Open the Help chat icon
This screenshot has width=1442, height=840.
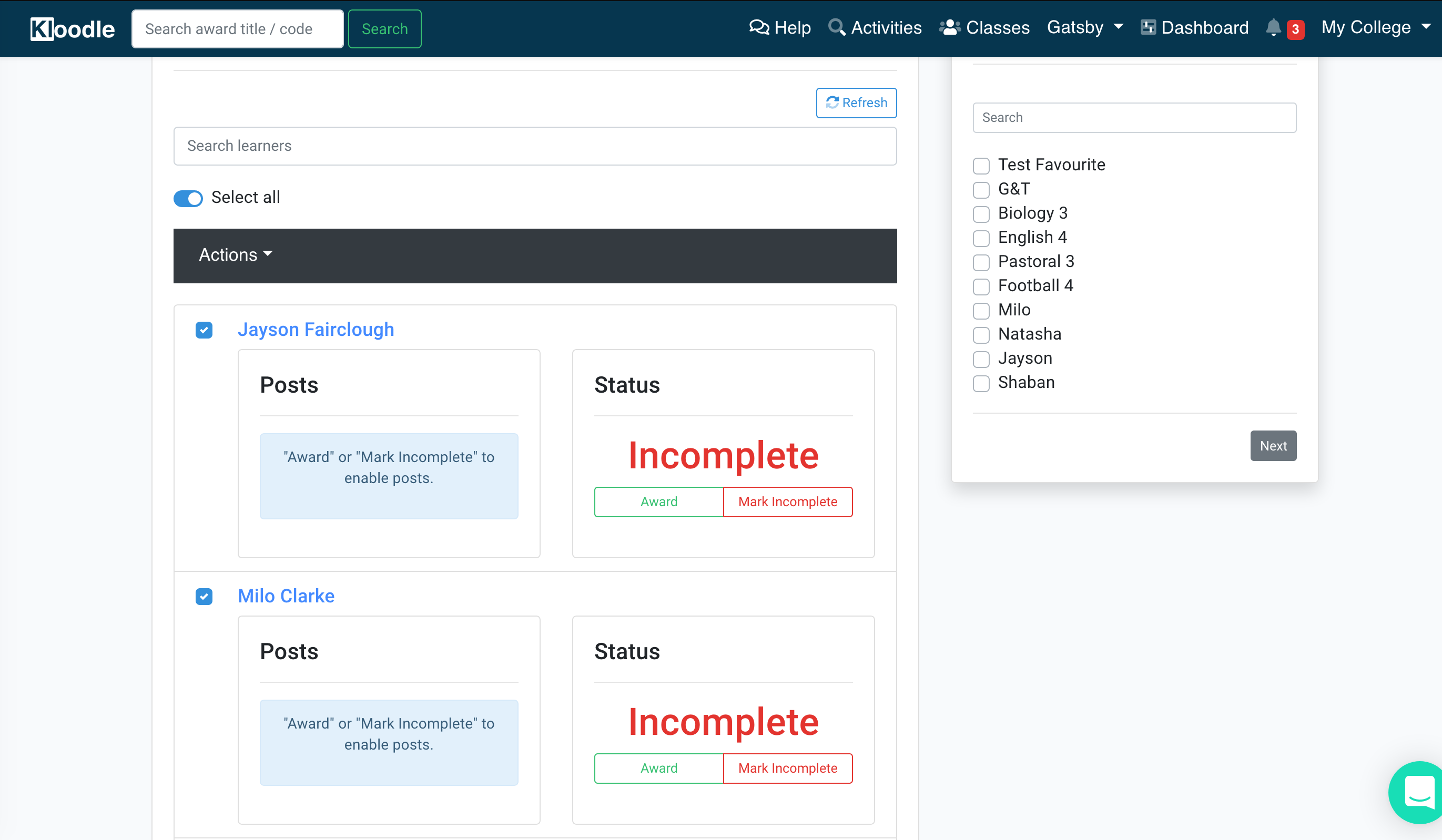click(x=759, y=27)
